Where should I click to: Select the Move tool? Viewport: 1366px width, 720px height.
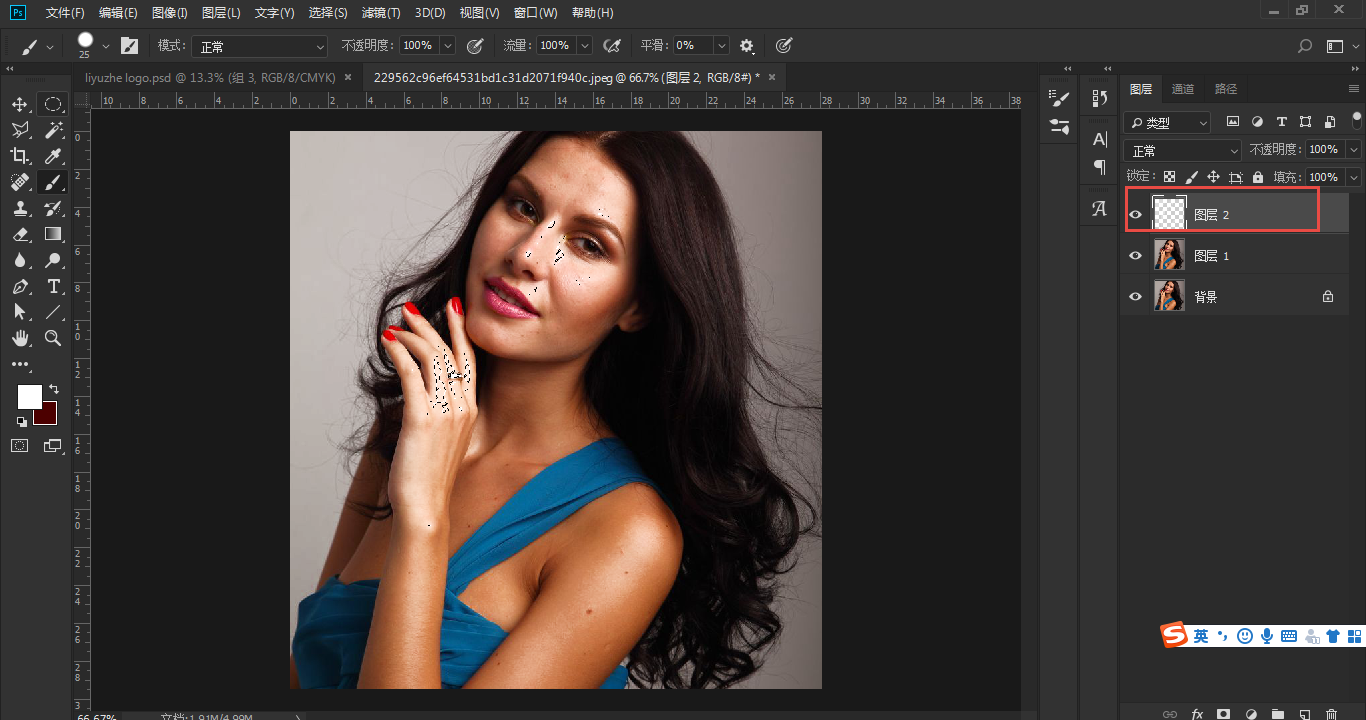click(20, 104)
